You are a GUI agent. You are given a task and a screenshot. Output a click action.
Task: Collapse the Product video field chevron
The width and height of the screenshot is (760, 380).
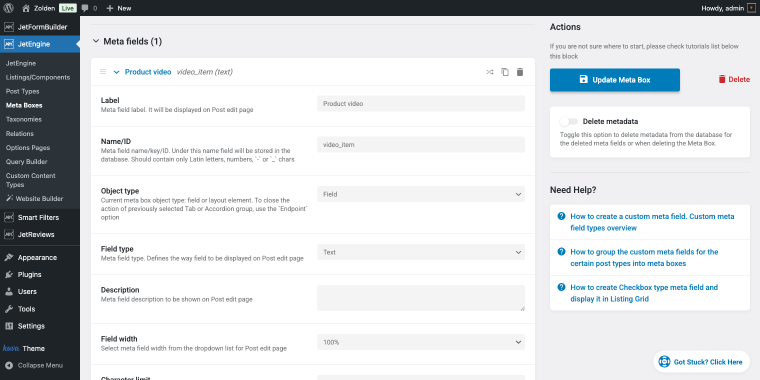(116, 72)
